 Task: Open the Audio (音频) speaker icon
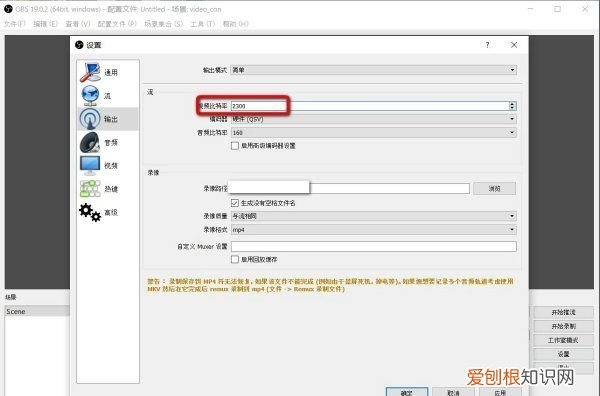pos(90,142)
